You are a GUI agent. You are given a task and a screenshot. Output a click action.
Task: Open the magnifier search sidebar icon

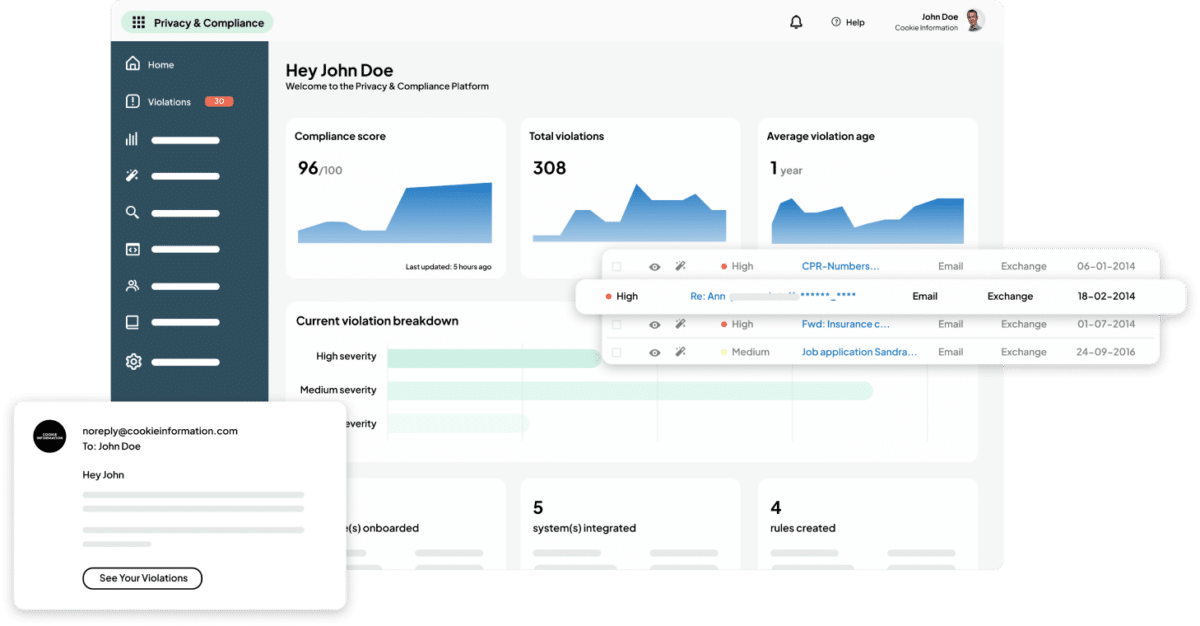tap(132, 212)
